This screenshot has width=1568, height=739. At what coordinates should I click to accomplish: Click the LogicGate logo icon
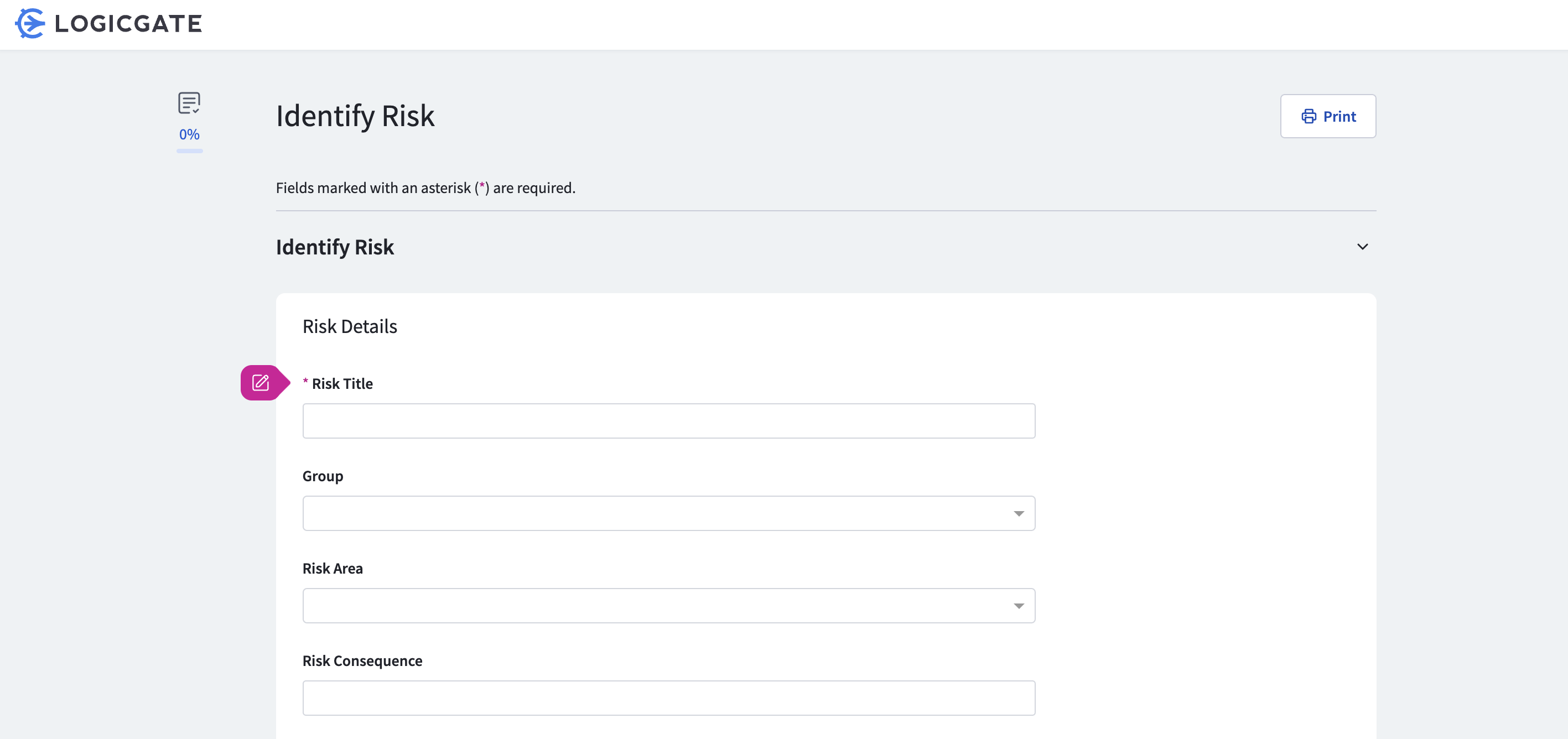(30, 23)
